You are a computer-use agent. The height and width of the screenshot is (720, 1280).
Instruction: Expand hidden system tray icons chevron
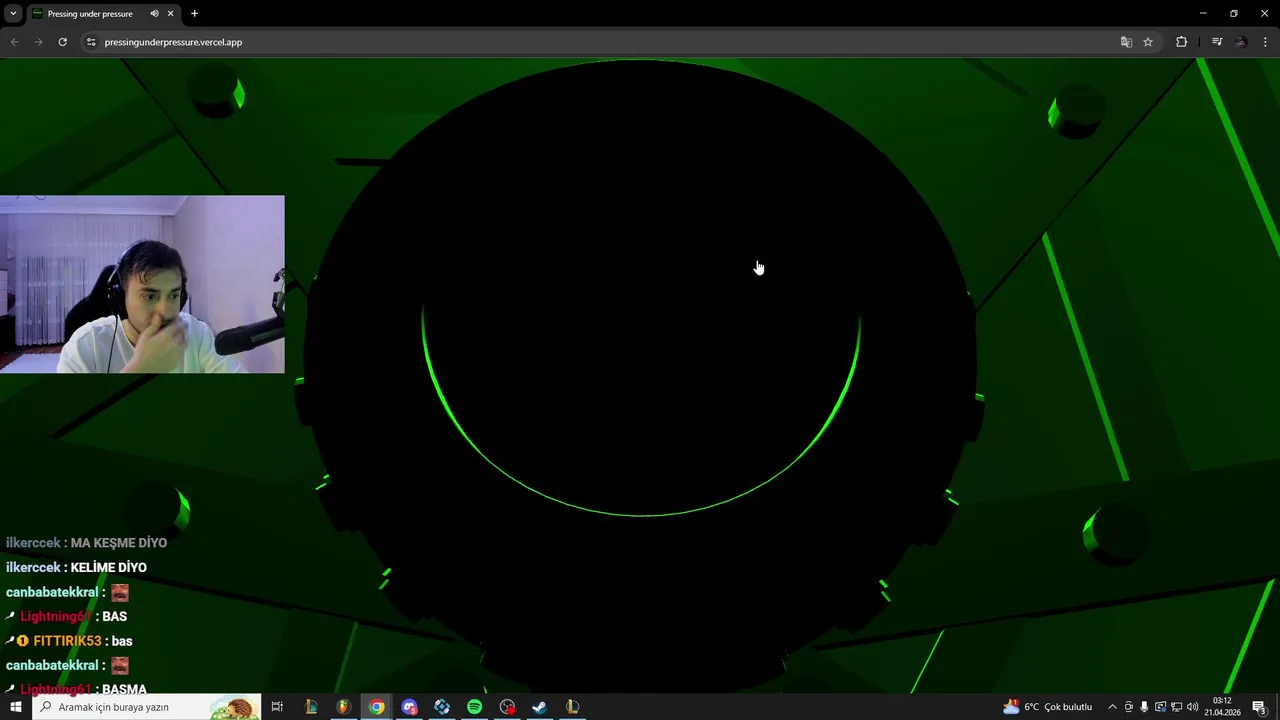point(1112,707)
